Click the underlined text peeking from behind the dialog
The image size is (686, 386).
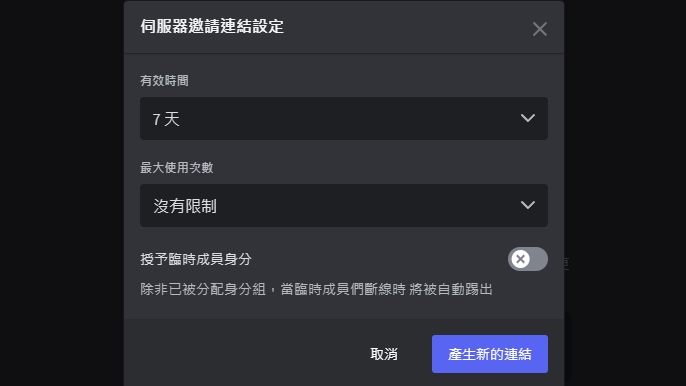567,263
